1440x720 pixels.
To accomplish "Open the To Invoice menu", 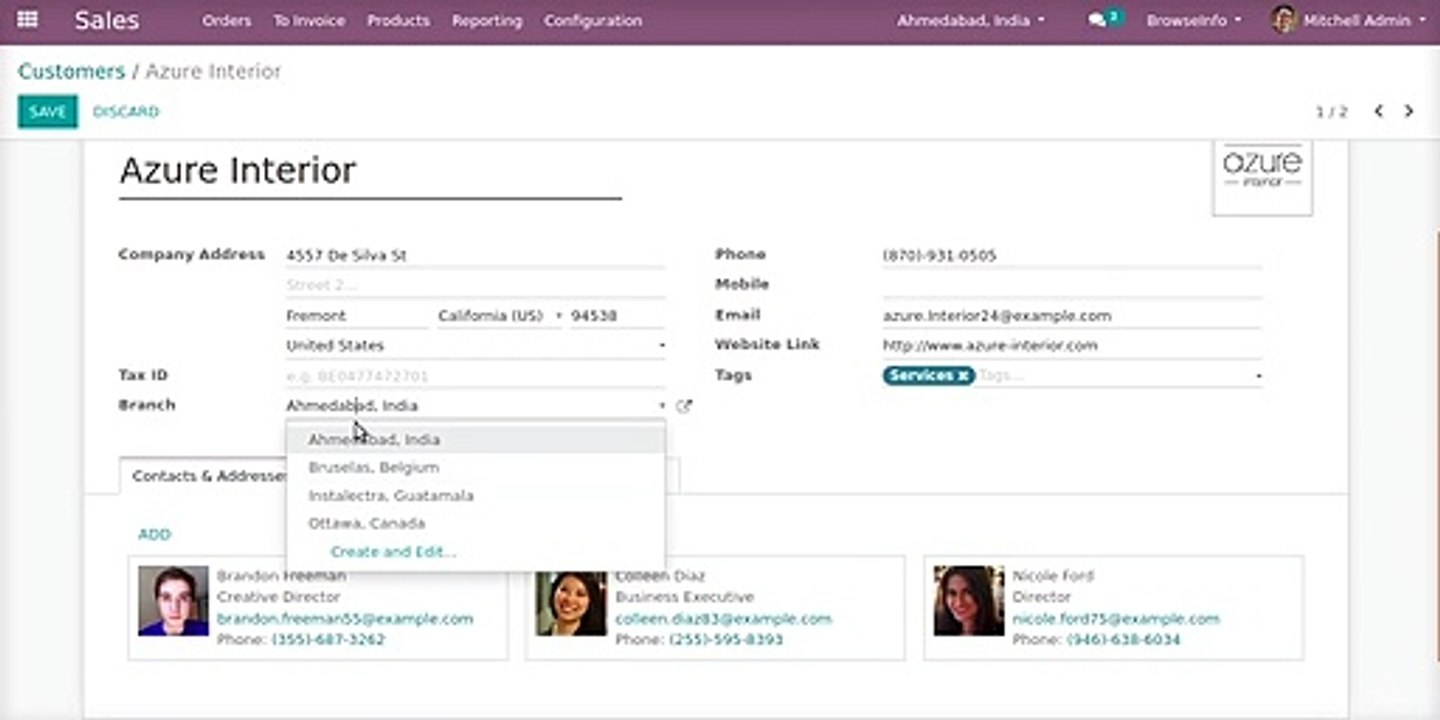I will [309, 20].
